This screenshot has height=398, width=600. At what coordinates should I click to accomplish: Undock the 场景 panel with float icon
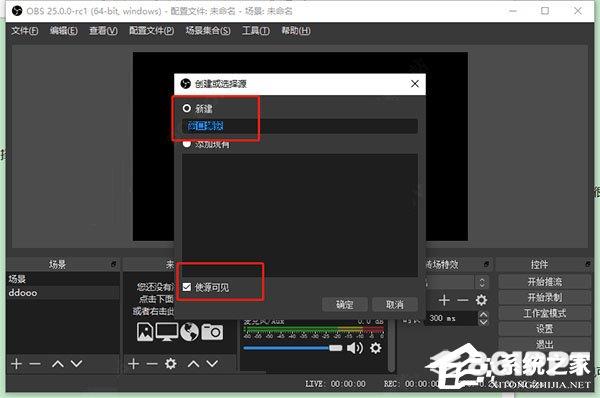pos(113,264)
